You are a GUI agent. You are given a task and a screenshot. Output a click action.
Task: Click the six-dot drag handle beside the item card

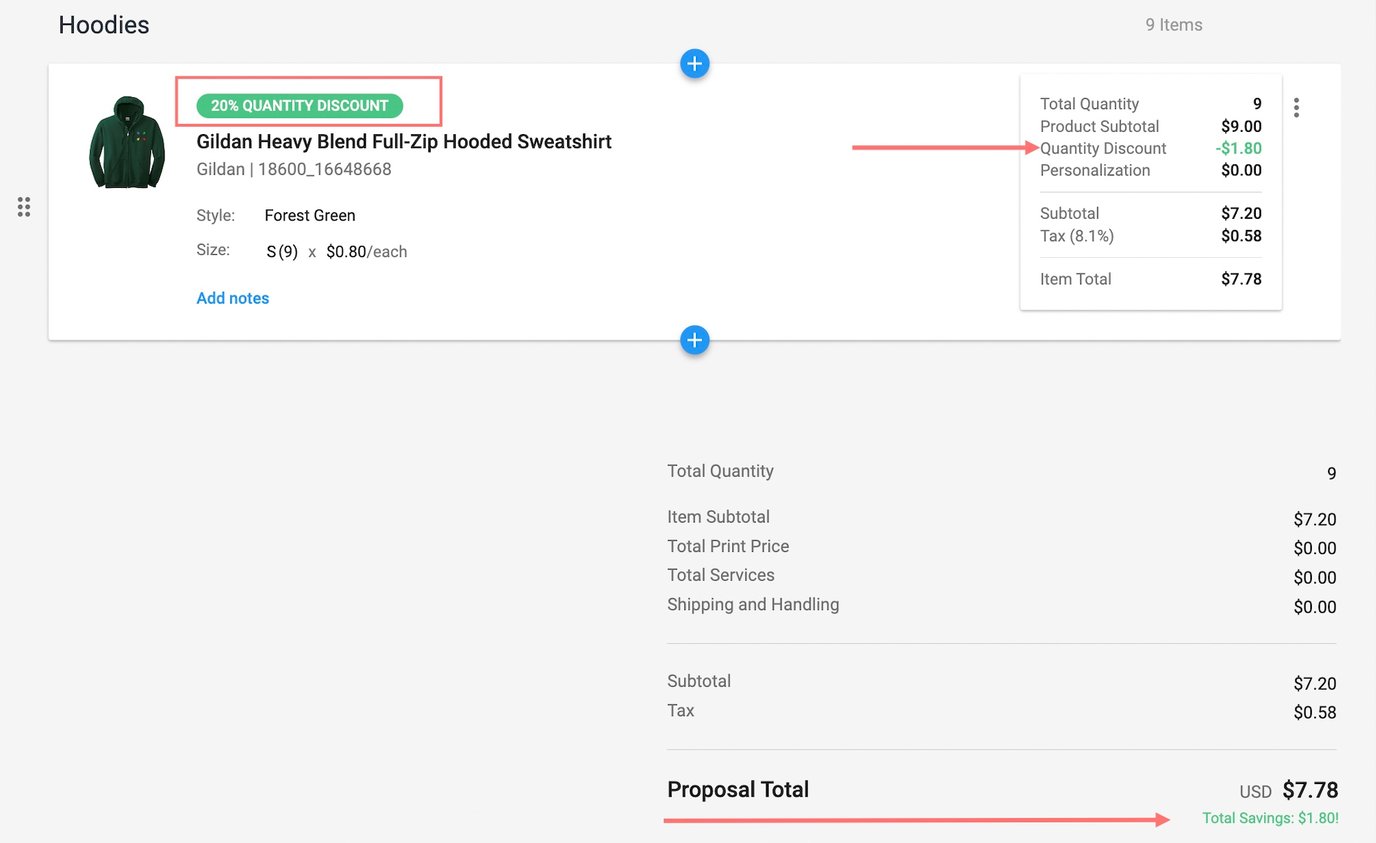tap(24, 207)
